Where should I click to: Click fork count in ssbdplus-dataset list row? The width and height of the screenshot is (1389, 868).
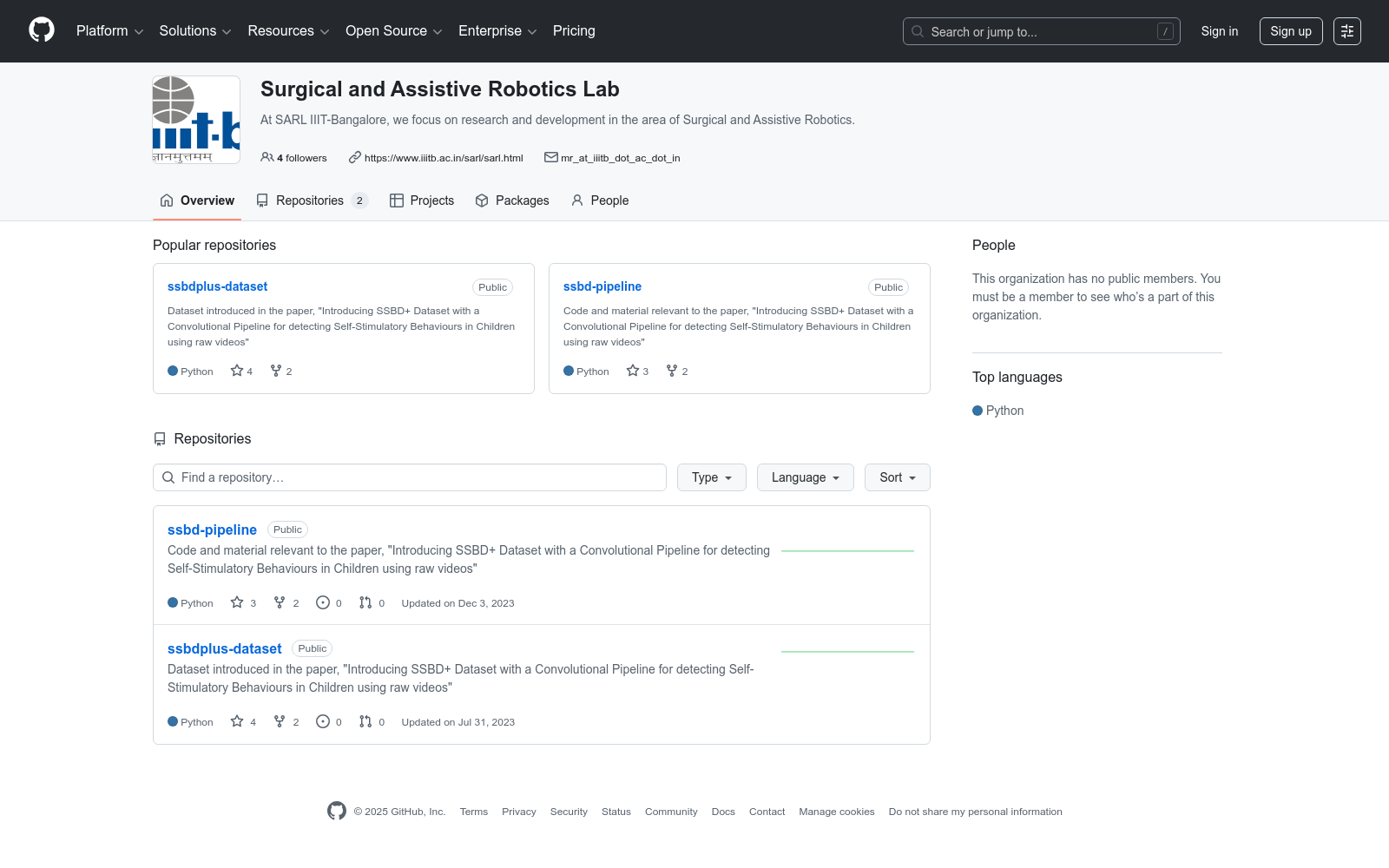pyautogui.click(x=286, y=721)
